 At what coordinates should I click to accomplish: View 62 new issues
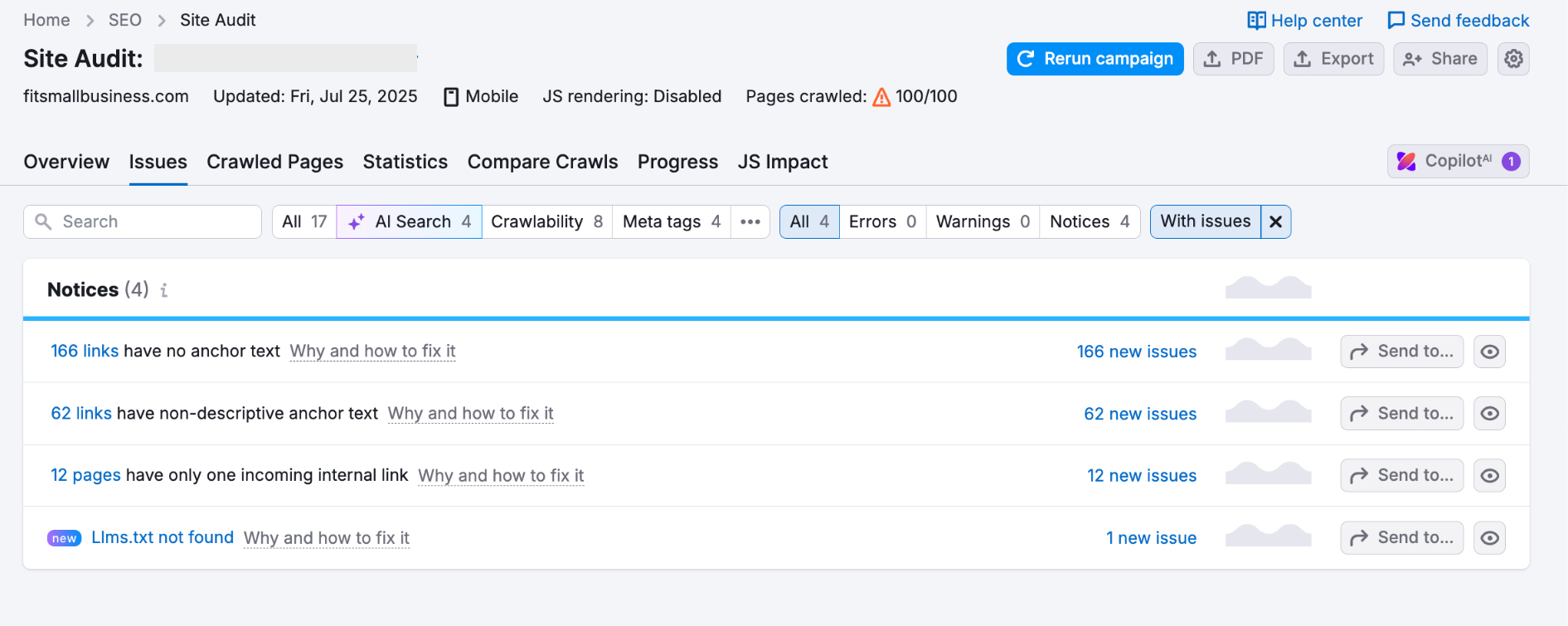1140,414
